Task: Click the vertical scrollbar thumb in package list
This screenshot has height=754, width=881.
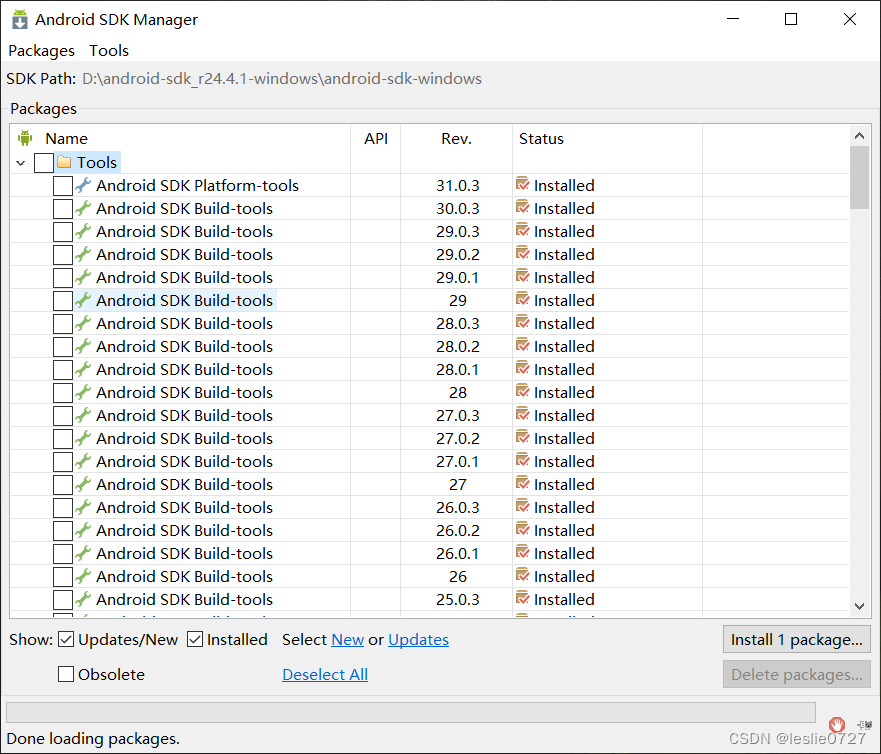Action: click(x=859, y=177)
